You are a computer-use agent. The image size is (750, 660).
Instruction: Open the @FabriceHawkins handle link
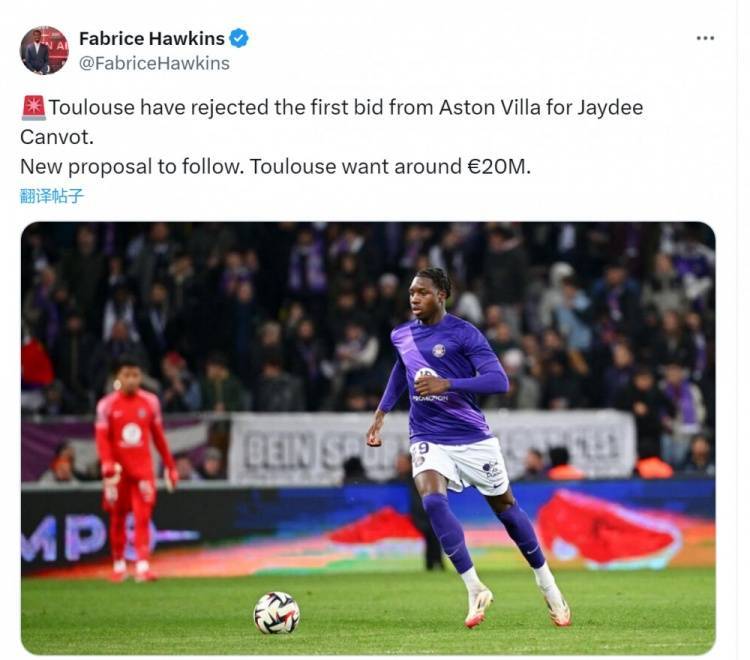click(x=154, y=64)
